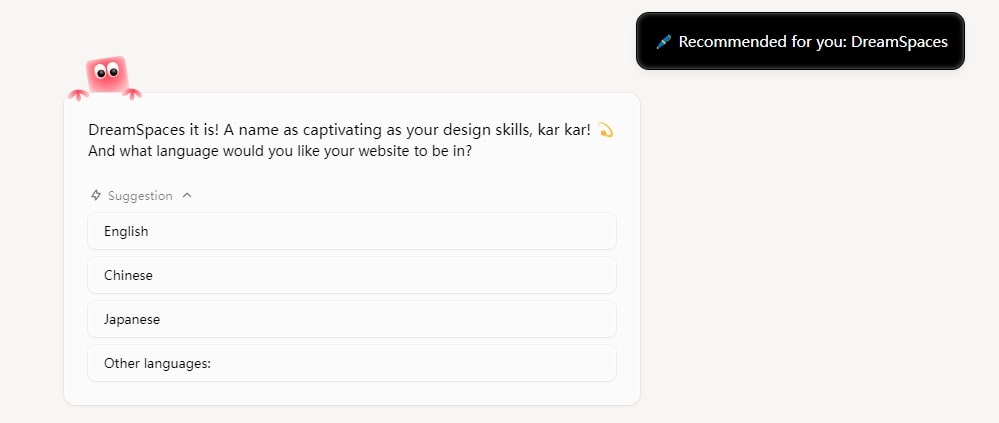999x423 pixels.
Task: Click the mascot's googly eyes
Action: pyautogui.click(x=107, y=72)
